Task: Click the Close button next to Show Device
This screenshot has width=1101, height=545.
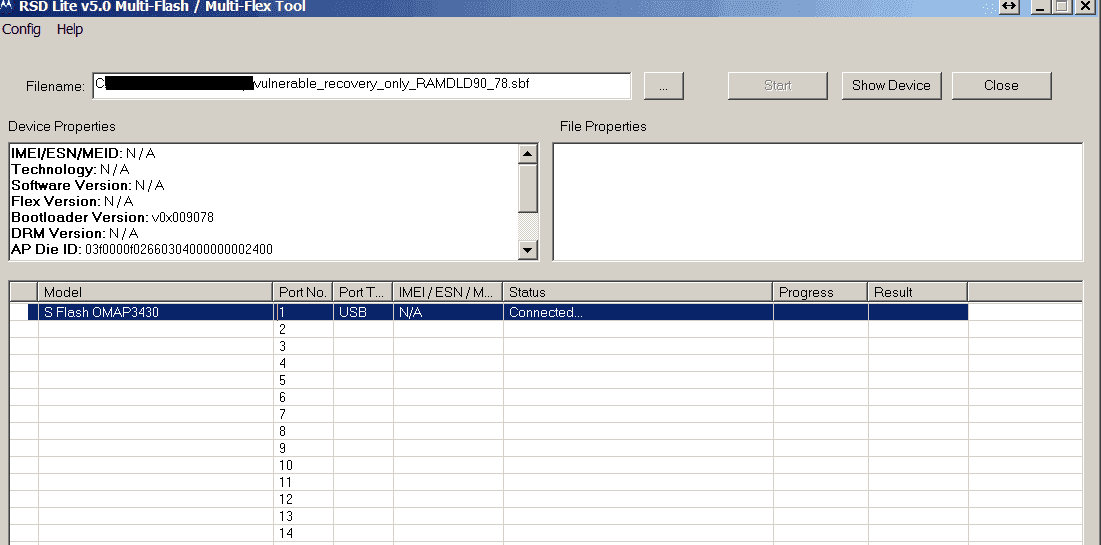Action: (x=1001, y=86)
